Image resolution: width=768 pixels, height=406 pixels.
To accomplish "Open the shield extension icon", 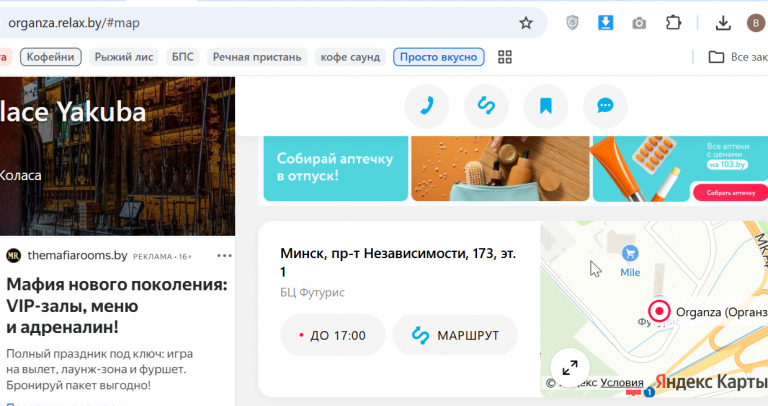I will point(572,23).
